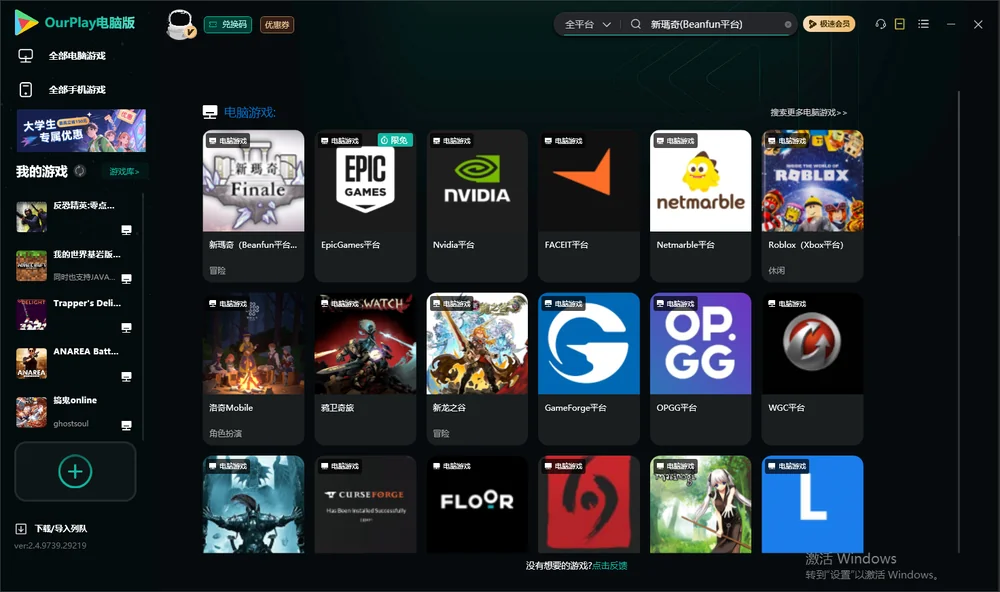Image resolution: width=1000 pixels, height=592 pixels.
Task: Open the Netmarble平台 card
Action: coord(701,205)
